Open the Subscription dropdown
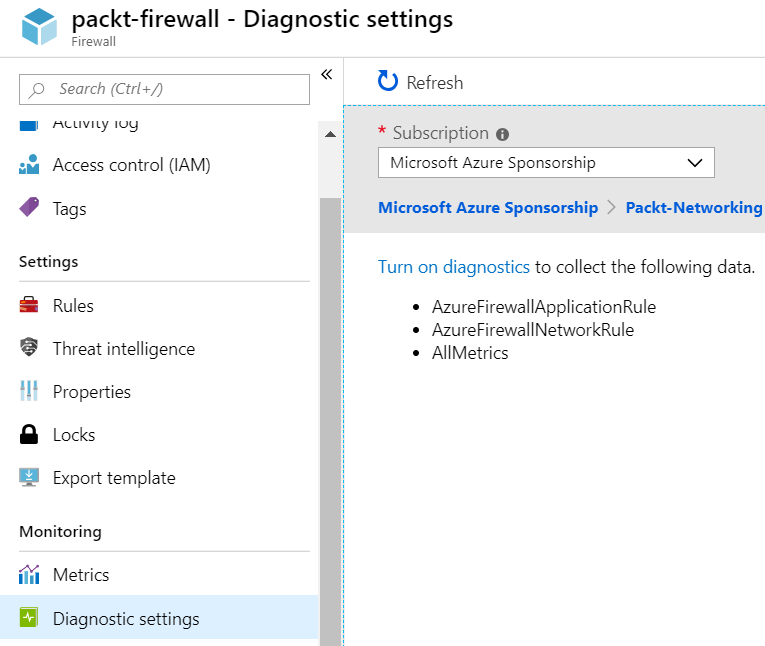765x646 pixels. tap(546, 163)
